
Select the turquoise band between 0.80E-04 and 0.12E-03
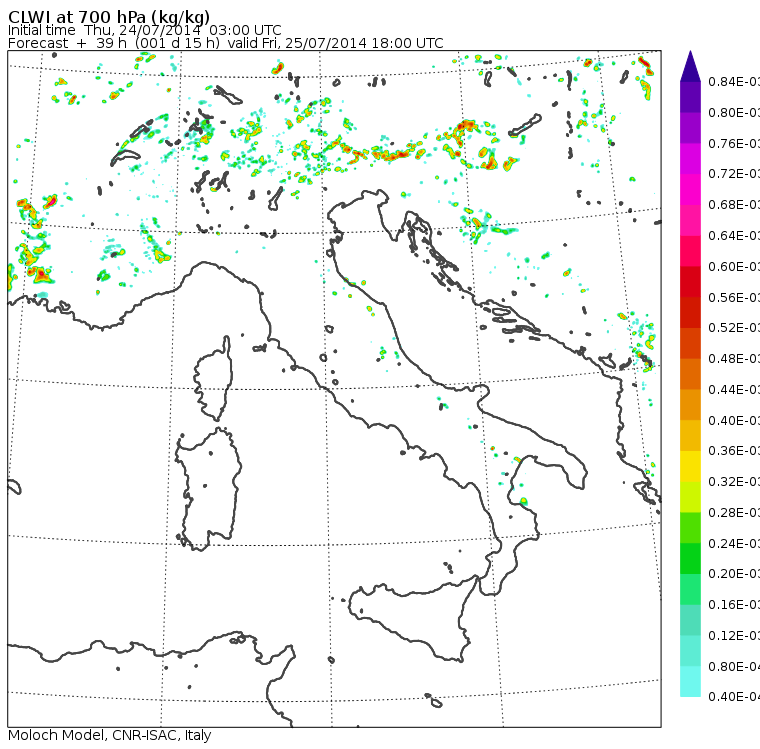690,651
